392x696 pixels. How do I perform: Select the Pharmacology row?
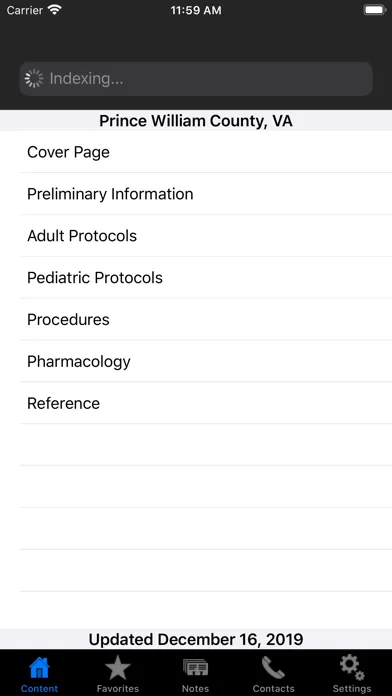click(x=206, y=361)
